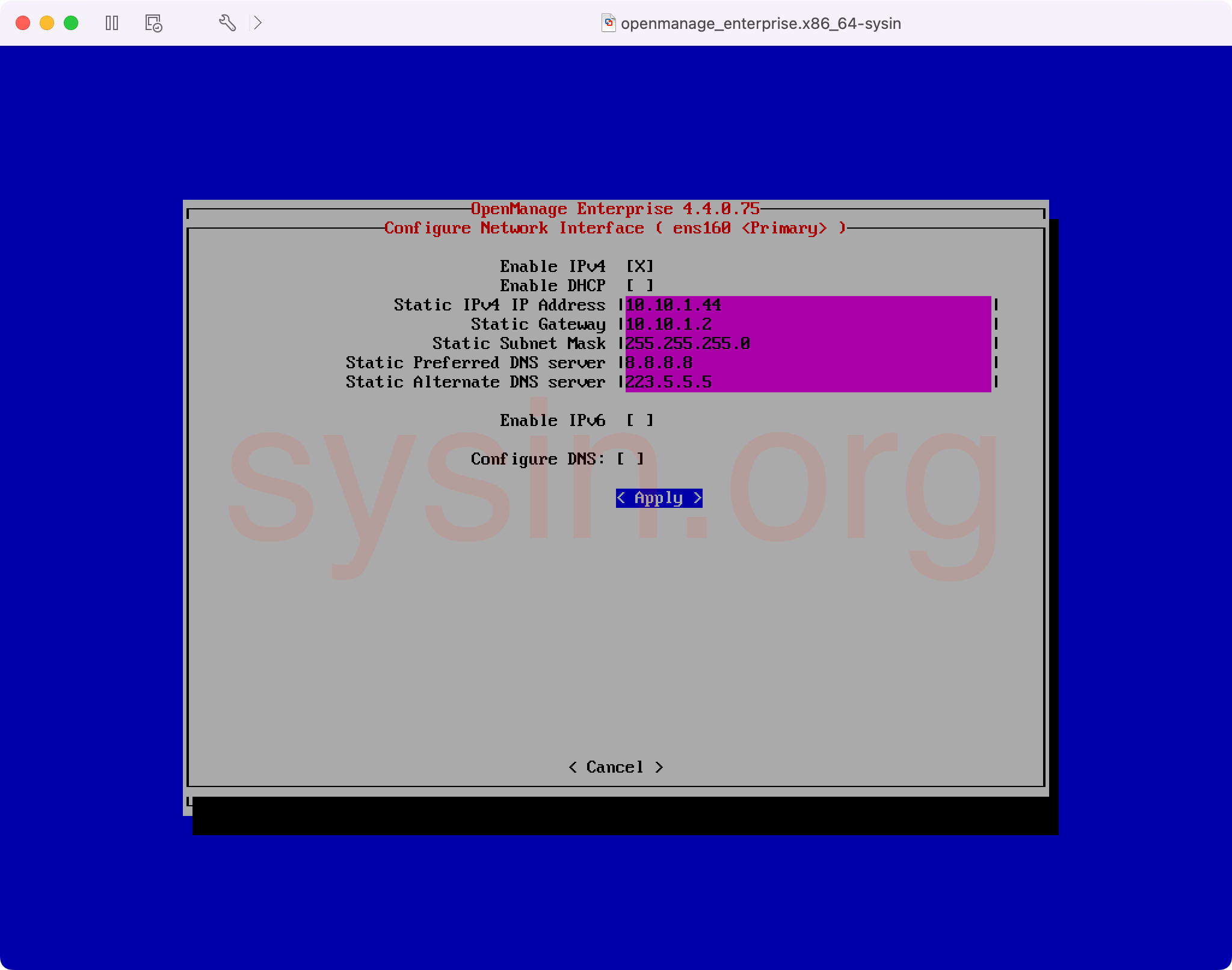Click the VM document icon in title
The image size is (1232, 970).
[x=609, y=23]
